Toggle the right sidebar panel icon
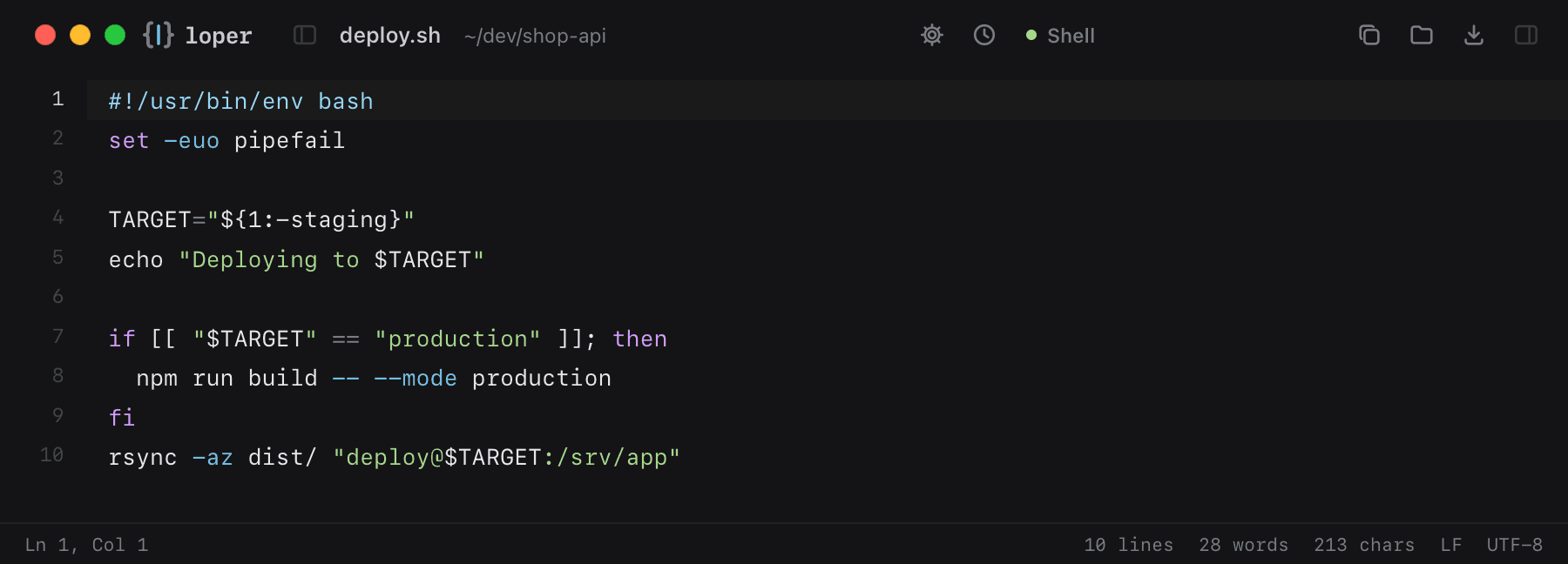Screen dimensions: 1568x564 pos(1526,35)
